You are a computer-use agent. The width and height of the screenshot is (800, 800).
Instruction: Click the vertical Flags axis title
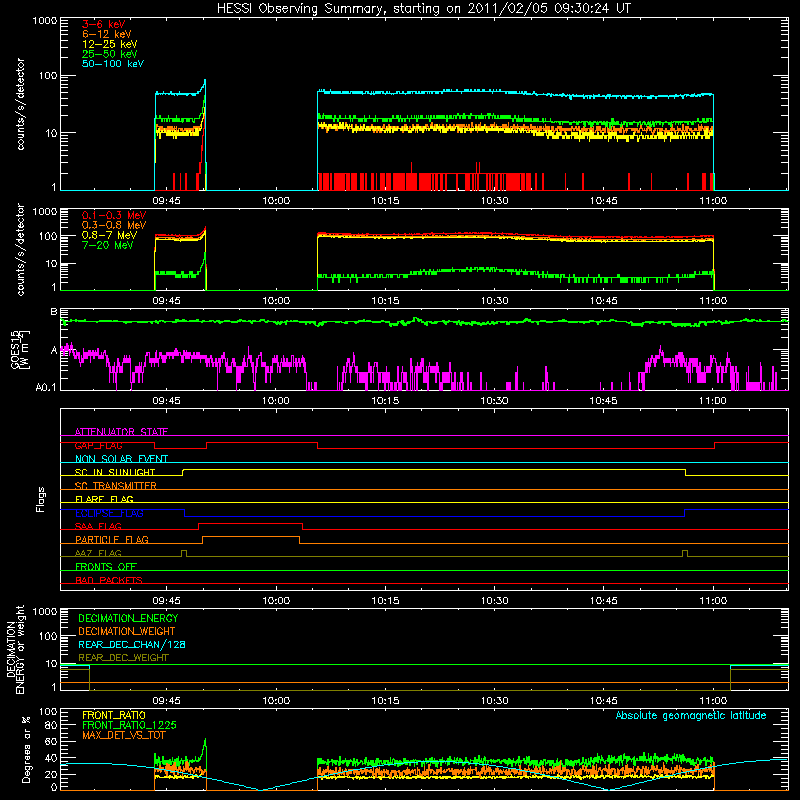41,499
